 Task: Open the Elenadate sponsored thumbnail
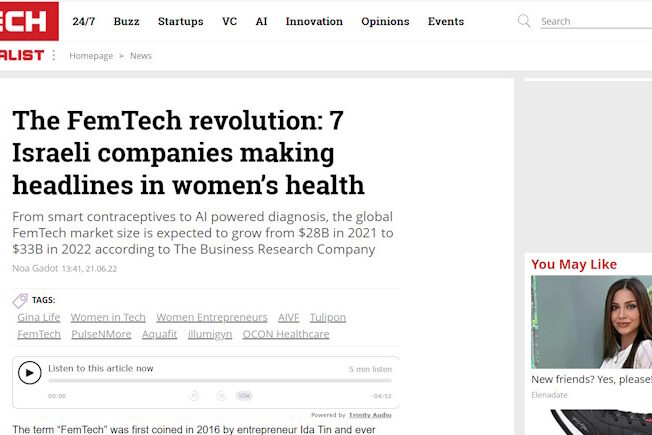point(591,322)
